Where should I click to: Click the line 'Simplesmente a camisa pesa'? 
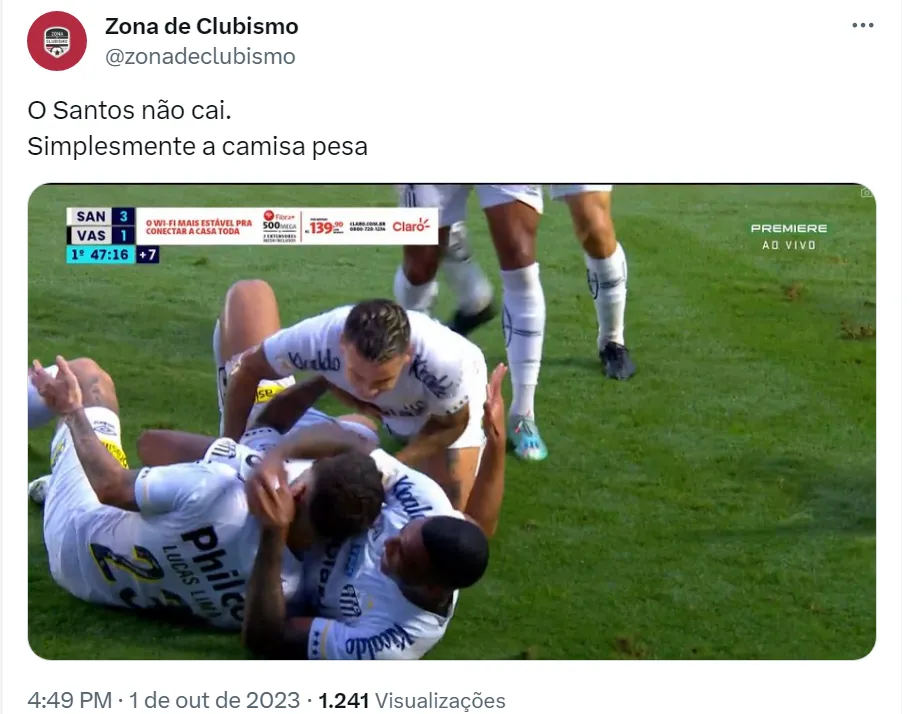click(x=197, y=146)
